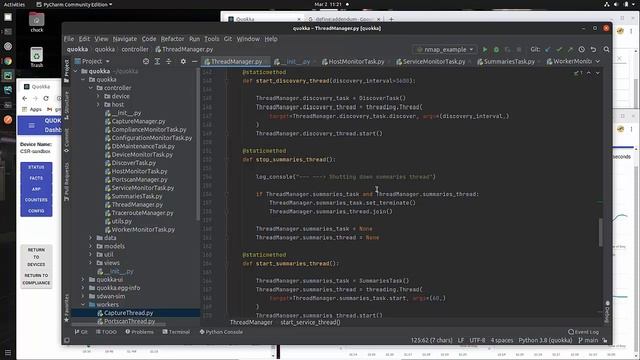Expand the models folder in project tree
Screen dimensions: 640x360
click(x=91, y=246)
